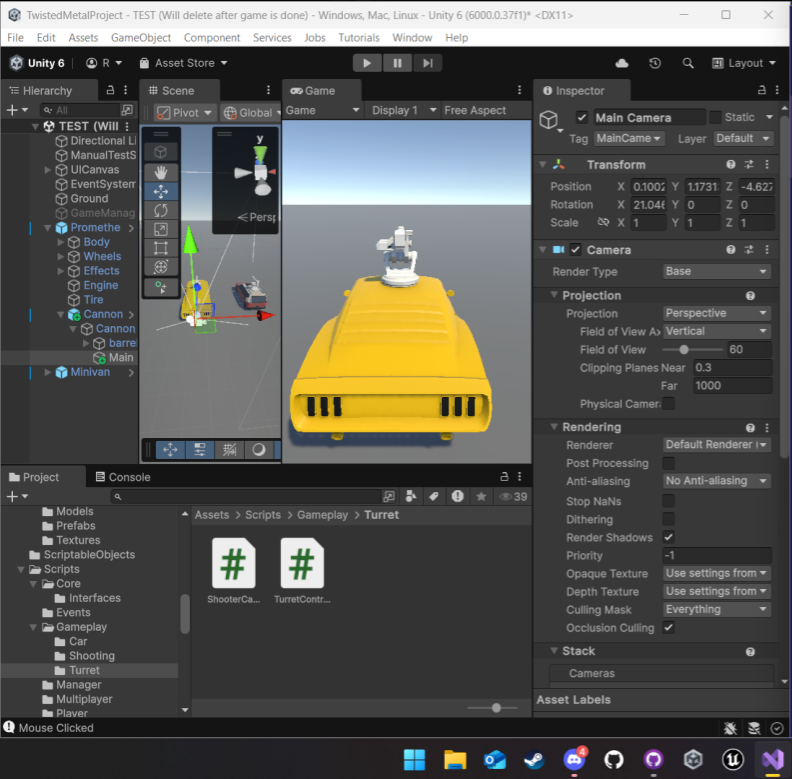The width and height of the screenshot is (792, 779).
Task: Open the Component menu
Action: 212,38
